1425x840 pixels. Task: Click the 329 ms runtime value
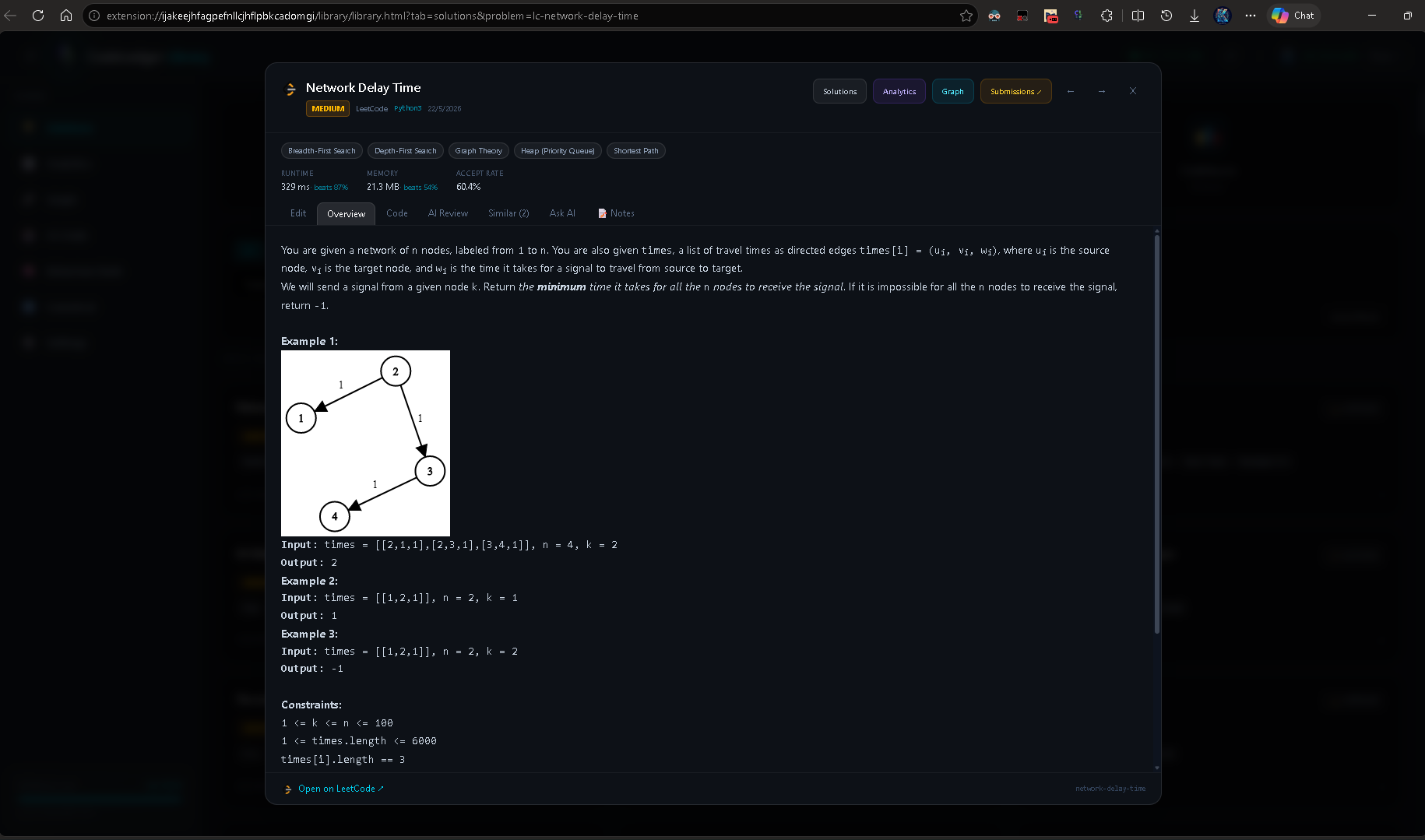pyautogui.click(x=295, y=187)
